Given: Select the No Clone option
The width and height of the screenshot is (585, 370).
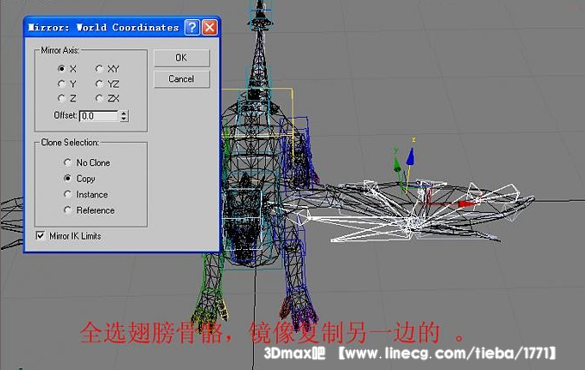Looking at the screenshot, I should [67, 162].
